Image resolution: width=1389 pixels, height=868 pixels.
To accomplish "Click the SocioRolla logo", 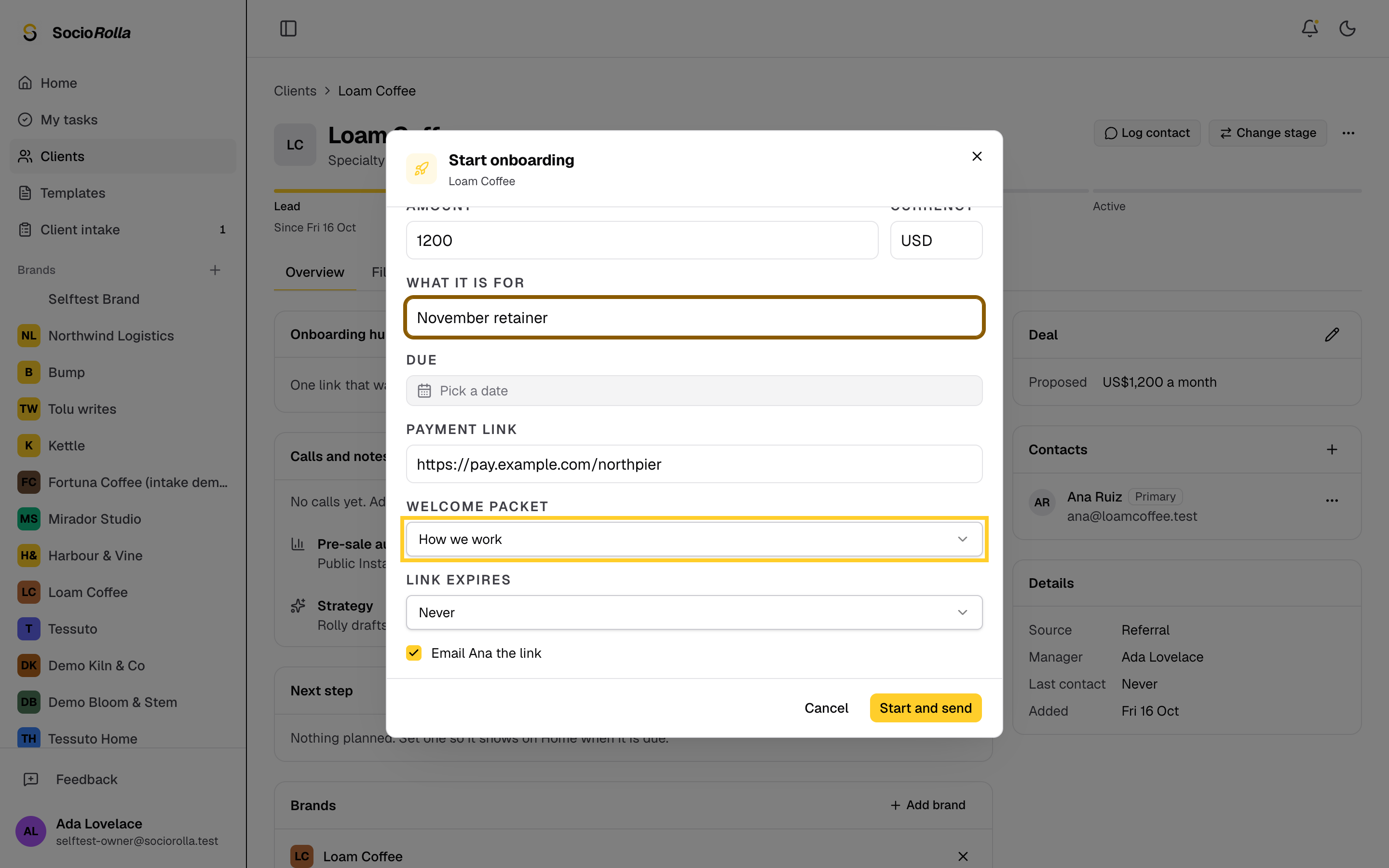I will click(77, 33).
